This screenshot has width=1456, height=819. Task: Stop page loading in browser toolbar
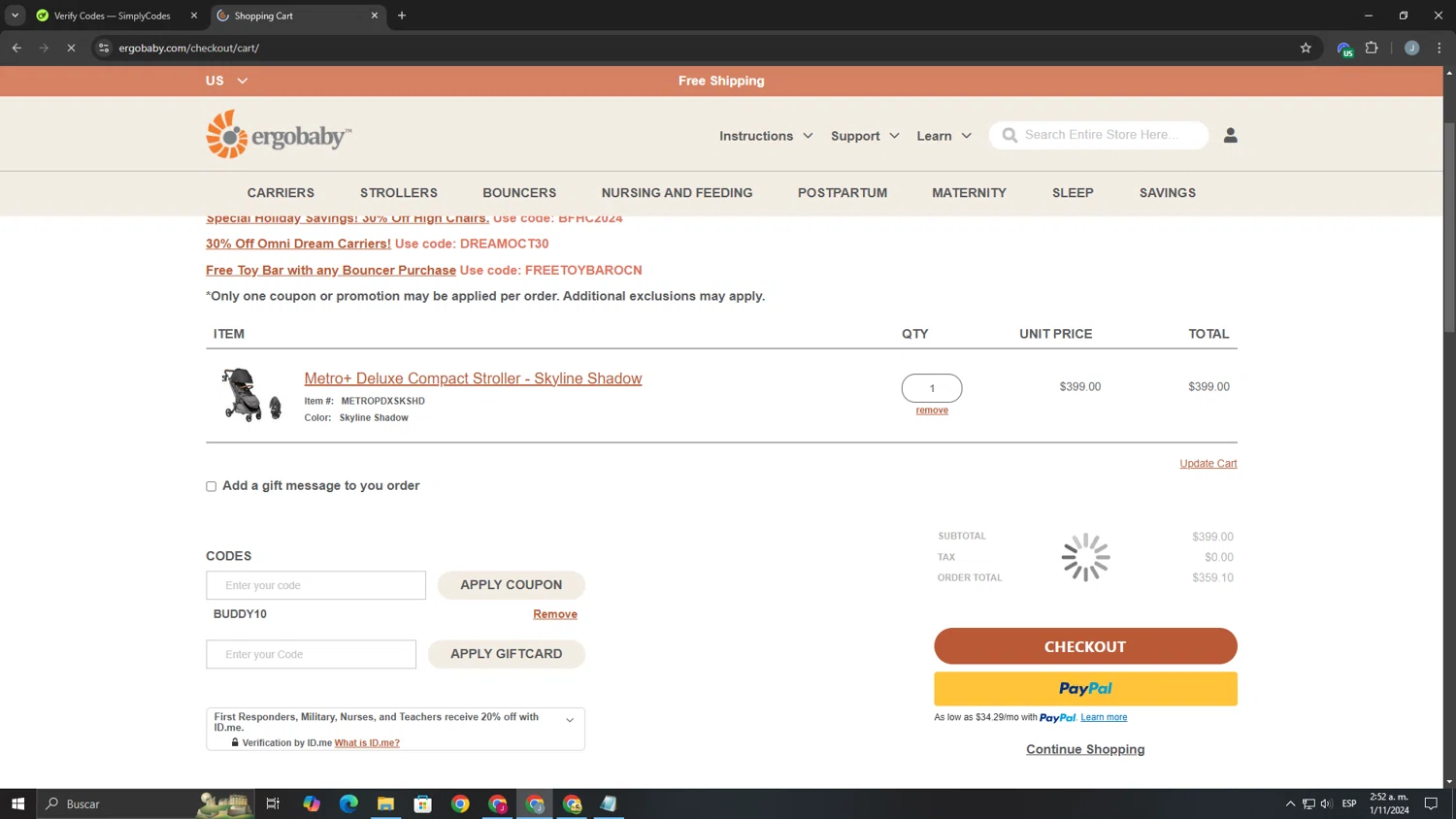71,48
